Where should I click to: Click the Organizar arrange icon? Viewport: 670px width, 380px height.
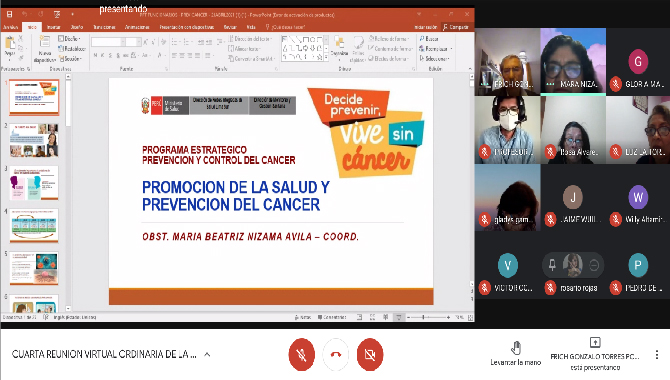tap(339, 46)
